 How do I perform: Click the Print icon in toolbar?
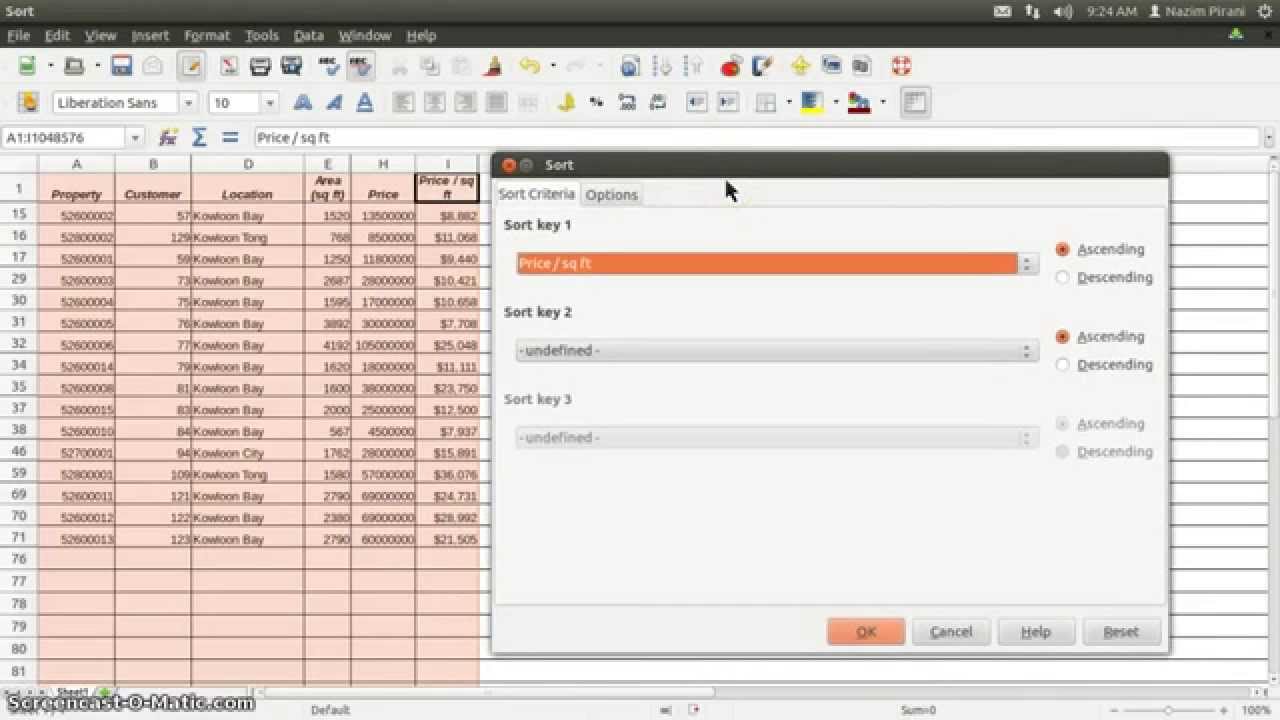tap(260, 67)
